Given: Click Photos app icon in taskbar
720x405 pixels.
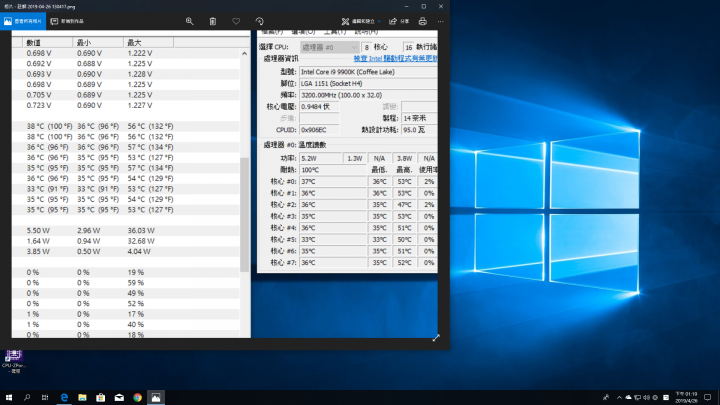Looking at the screenshot, I should tap(156, 398).
